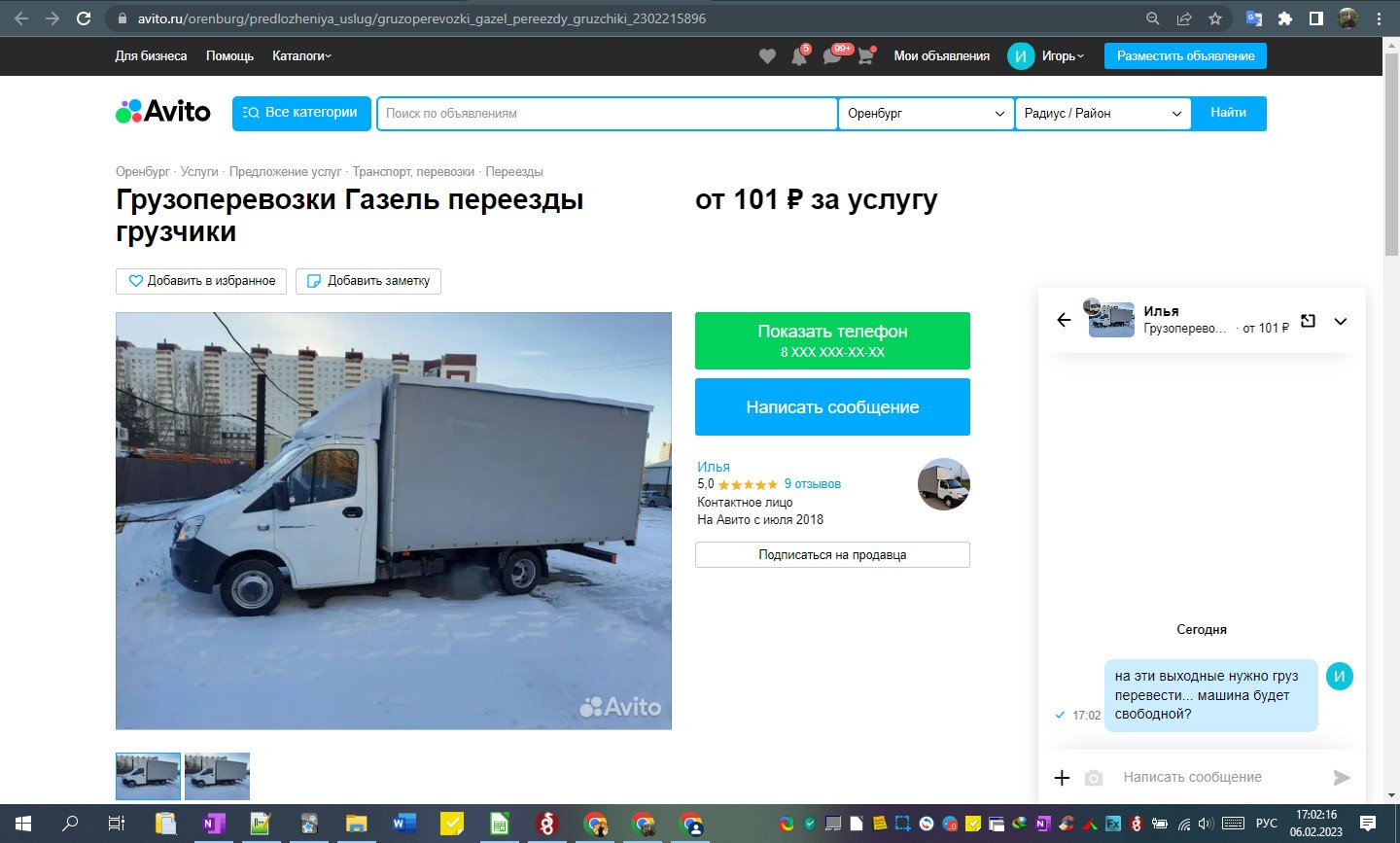The image size is (1400, 843).
Task: Click the zoom magnifier icon in address bar
Action: coord(1152,18)
